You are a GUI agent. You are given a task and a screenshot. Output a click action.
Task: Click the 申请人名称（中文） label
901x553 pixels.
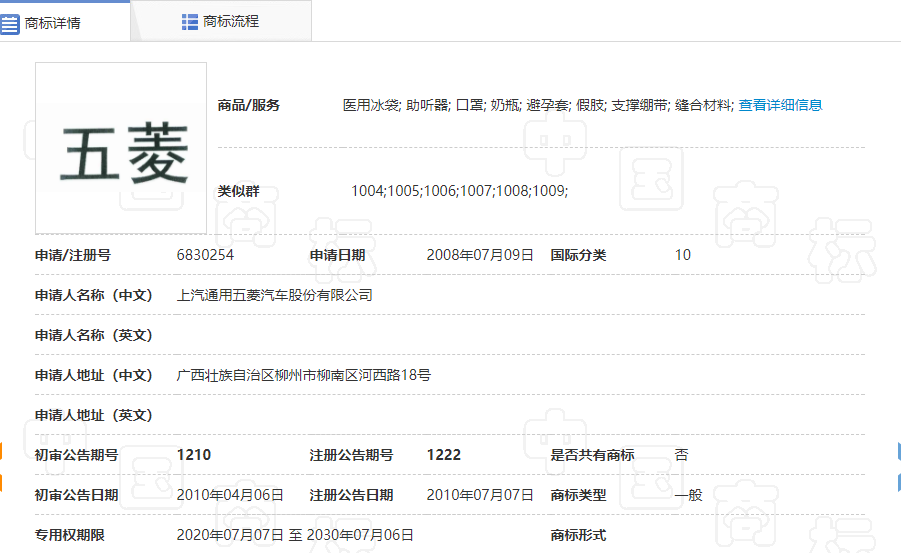(x=93, y=295)
